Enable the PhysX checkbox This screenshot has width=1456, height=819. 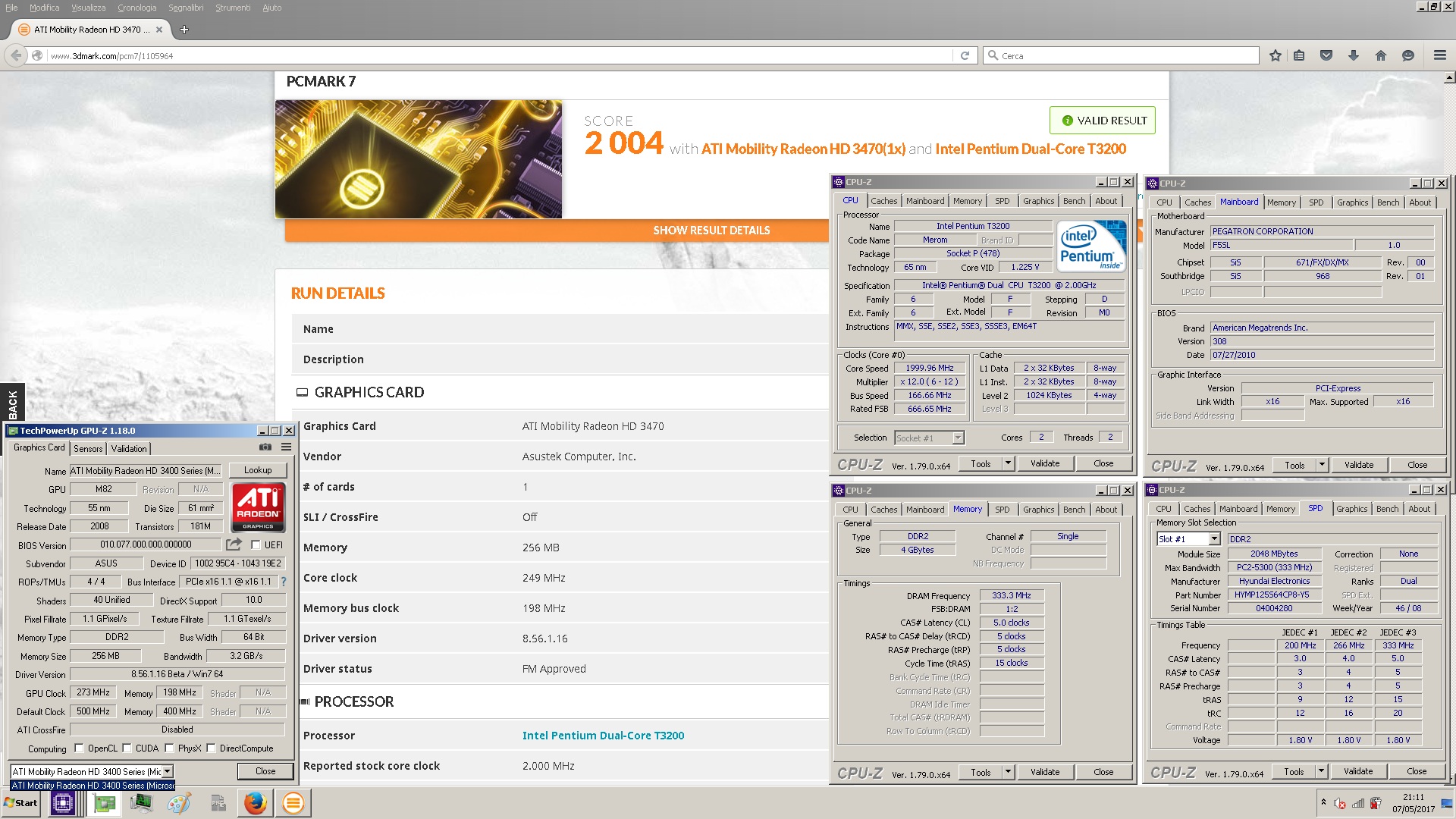[170, 748]
